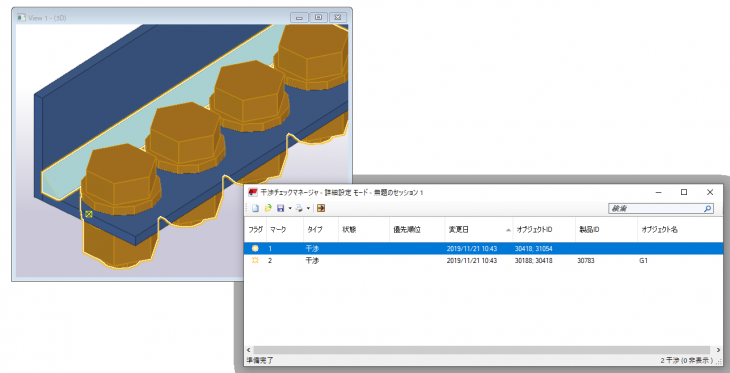Click the yellow clash marker symbol in 3D view

point(89,214)
